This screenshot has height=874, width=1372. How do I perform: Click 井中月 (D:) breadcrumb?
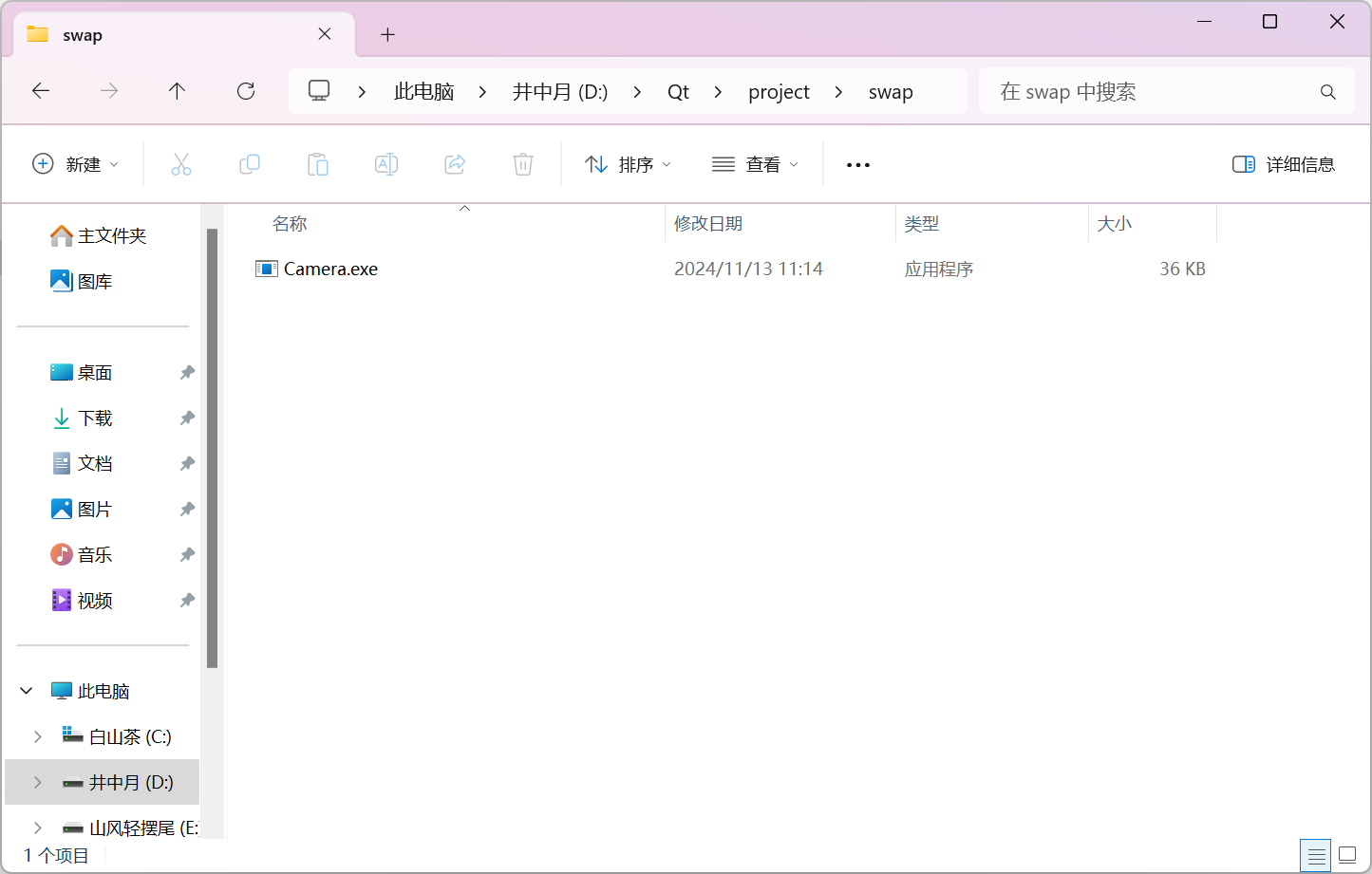pos(560,92)
